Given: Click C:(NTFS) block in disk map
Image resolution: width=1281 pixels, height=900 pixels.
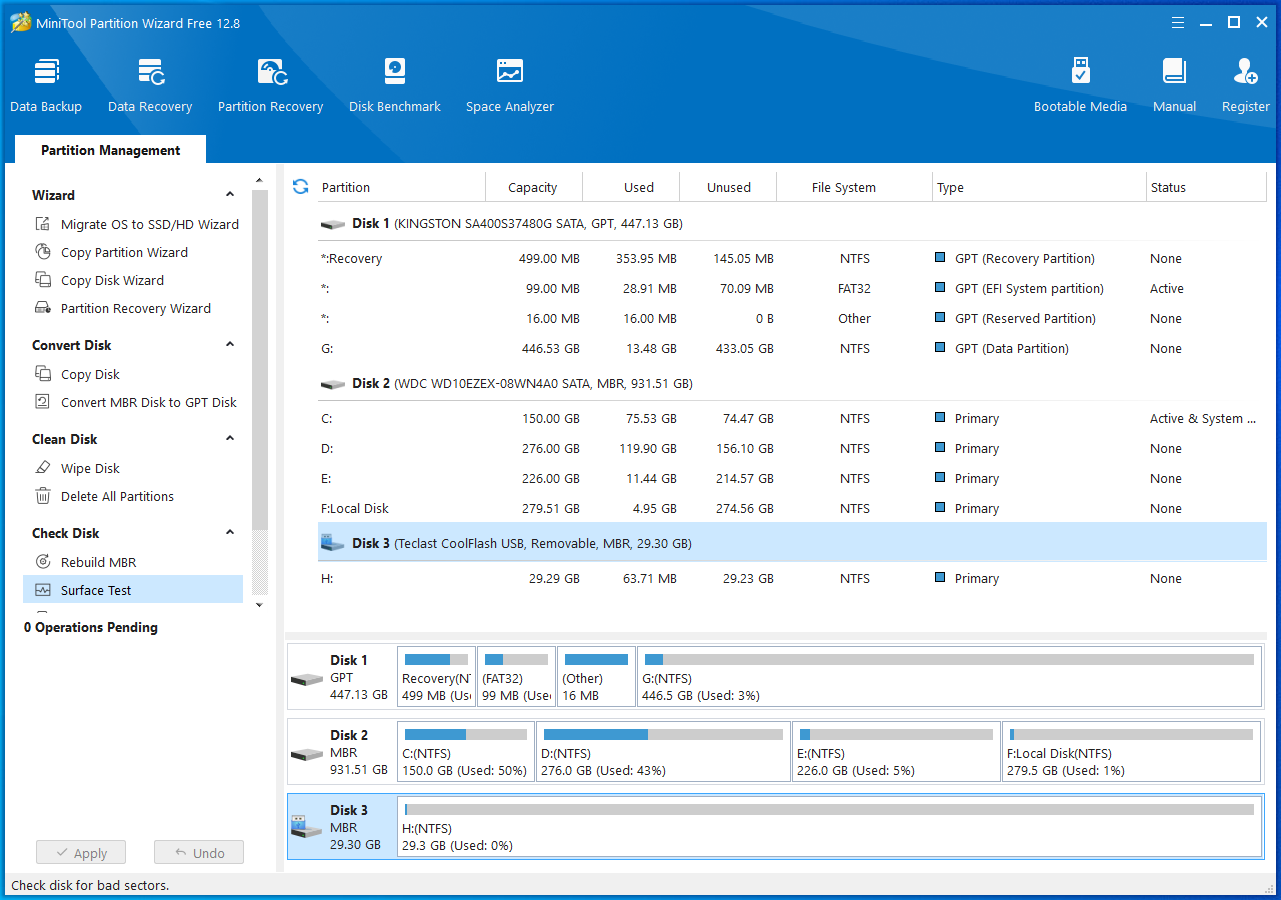Looking at the screenshot, I should (x=466, y=751).
